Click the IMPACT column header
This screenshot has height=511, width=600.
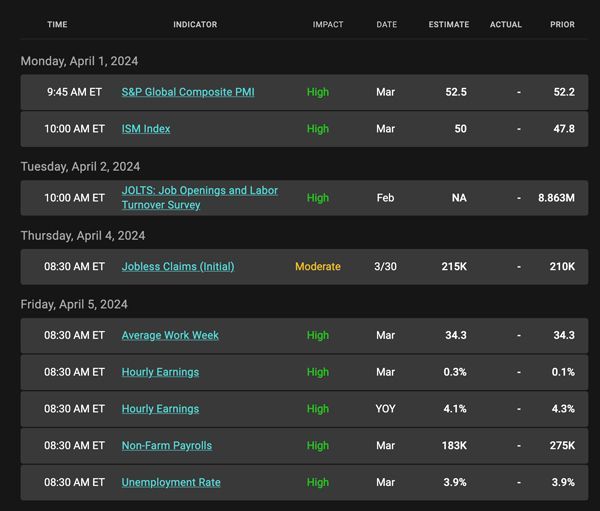328,24
